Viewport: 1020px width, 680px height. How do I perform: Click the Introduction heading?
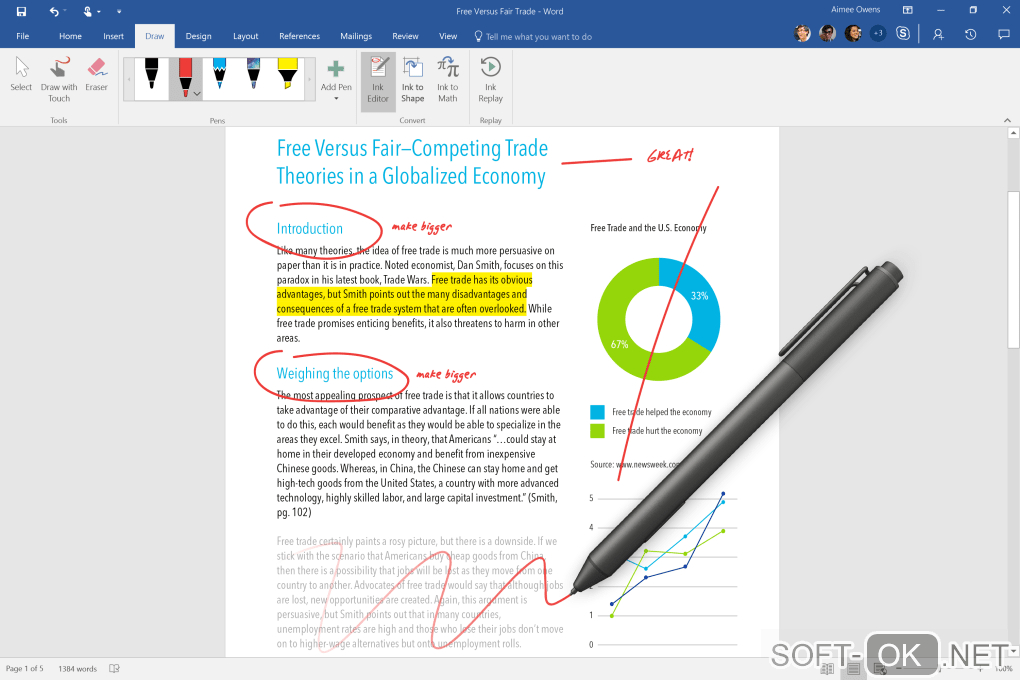click(310, 228)
